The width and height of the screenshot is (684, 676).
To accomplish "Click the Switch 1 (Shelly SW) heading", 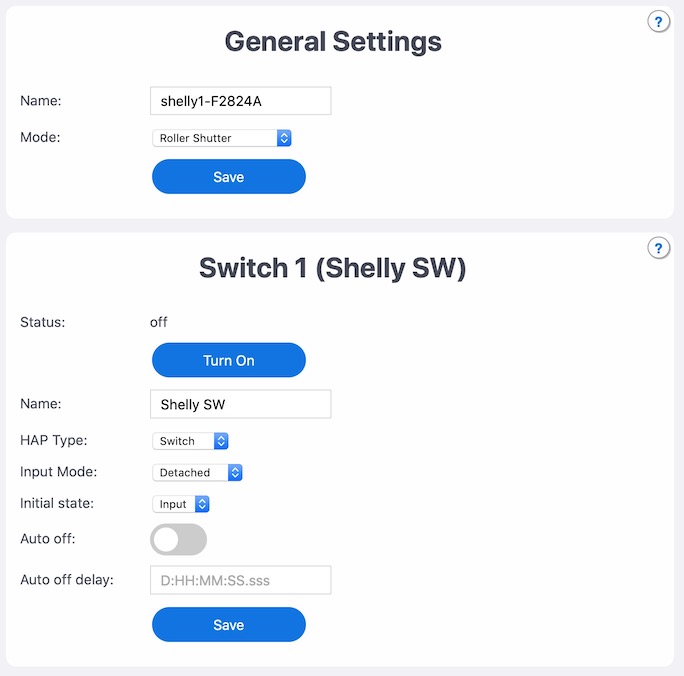I will click(x=332, y=268).
